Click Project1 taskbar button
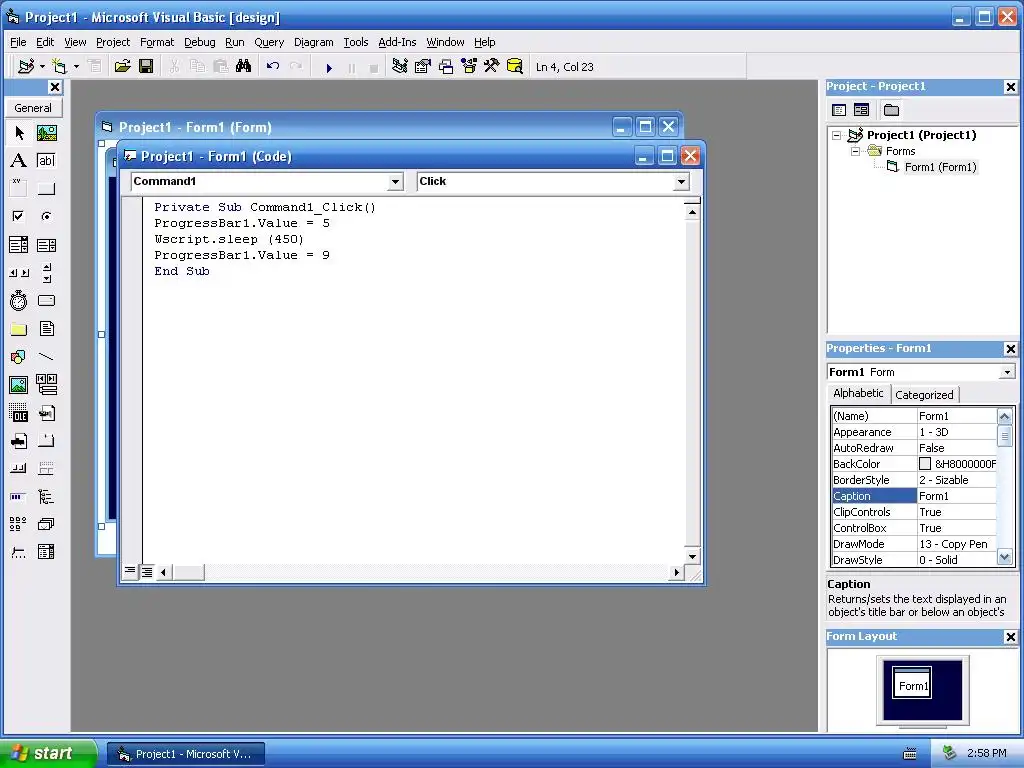 click(x=185, y=754)
